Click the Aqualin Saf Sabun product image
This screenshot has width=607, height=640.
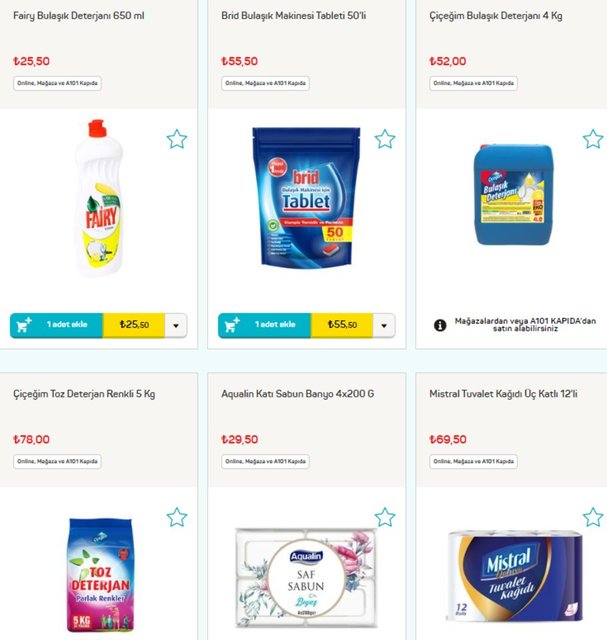pos(307,577)
